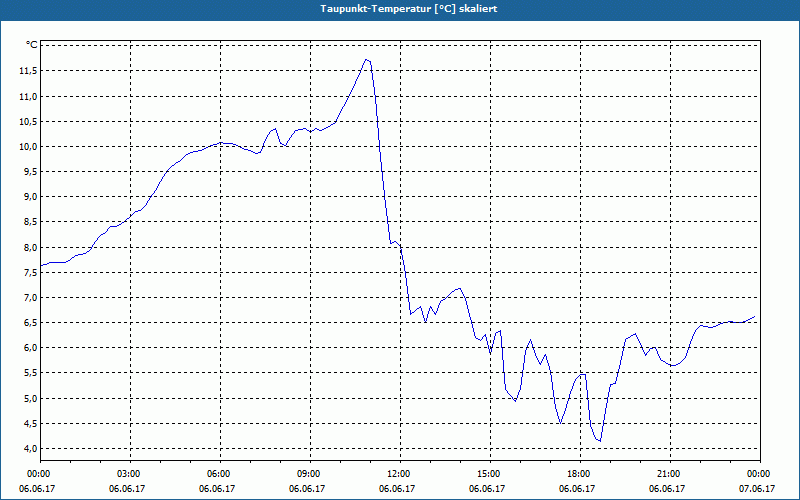Image resolution: width=800 pixels, height=500 pixels.
Task: Select the 9,0 y-axis label
Action: 30,196
